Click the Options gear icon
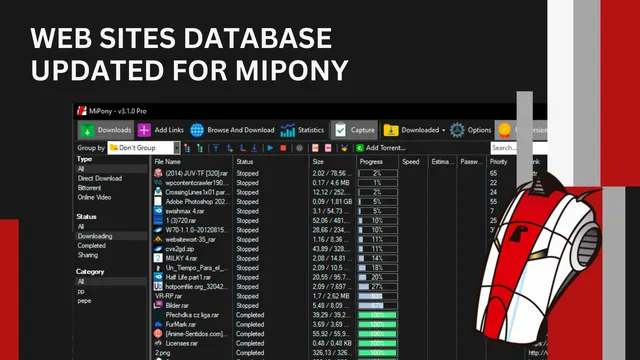Viewport: 640px width, 360px height. pos(457,130)
